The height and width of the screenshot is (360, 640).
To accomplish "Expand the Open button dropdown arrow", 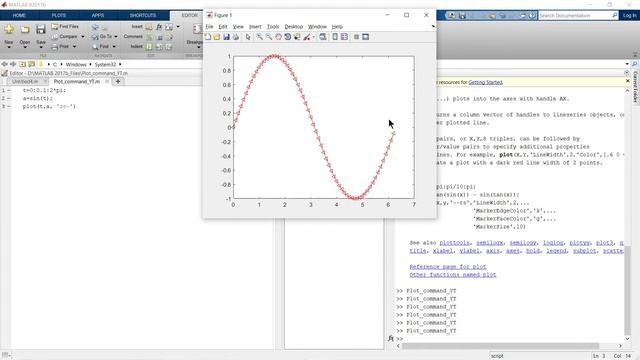I will (x=25, y=48).
